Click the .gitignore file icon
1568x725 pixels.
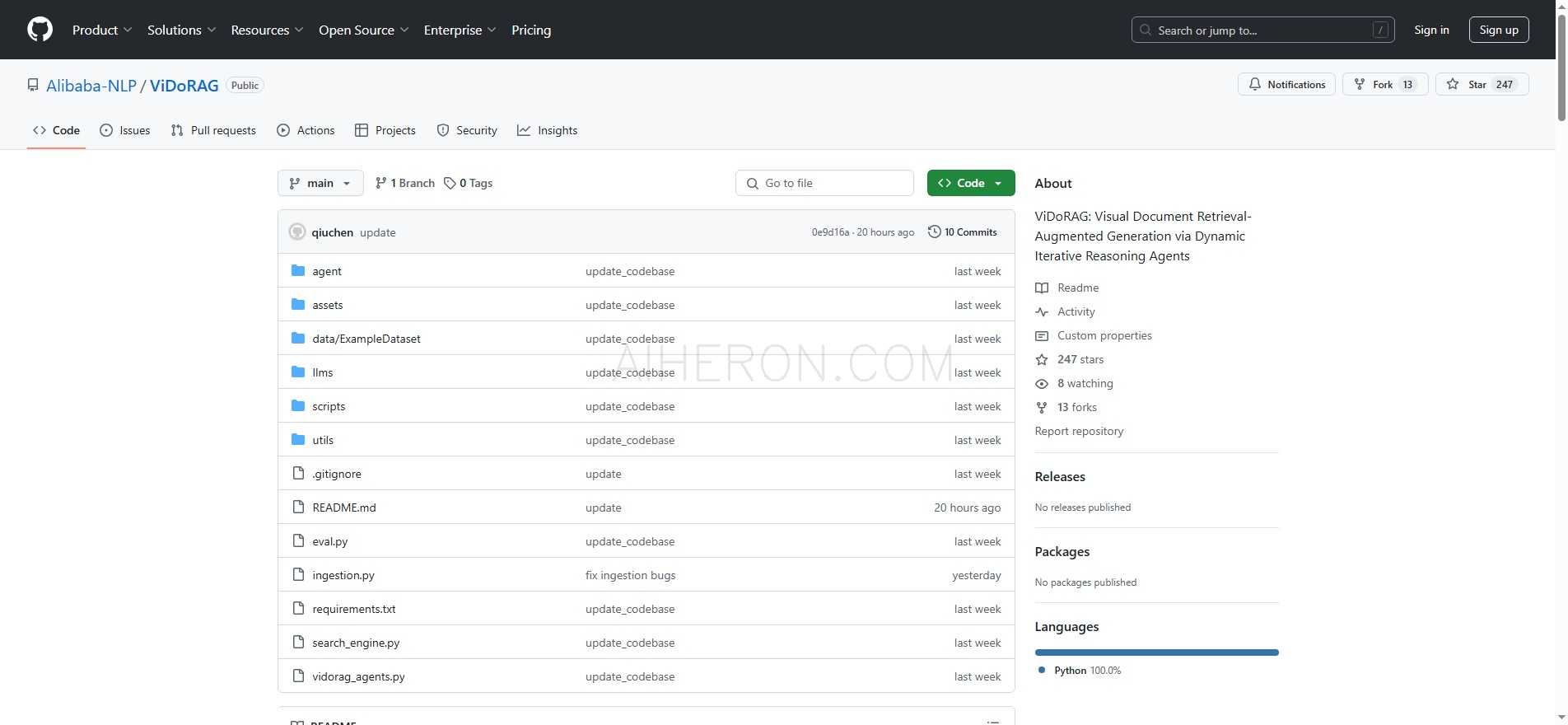click(x=298, y=474)
